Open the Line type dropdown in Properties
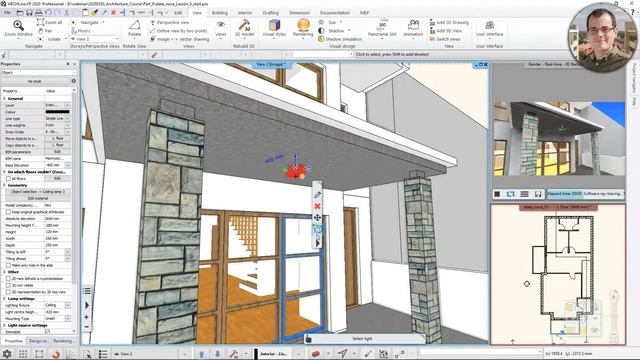This screenshot has width=640, height=360. [x=68, y=118]
